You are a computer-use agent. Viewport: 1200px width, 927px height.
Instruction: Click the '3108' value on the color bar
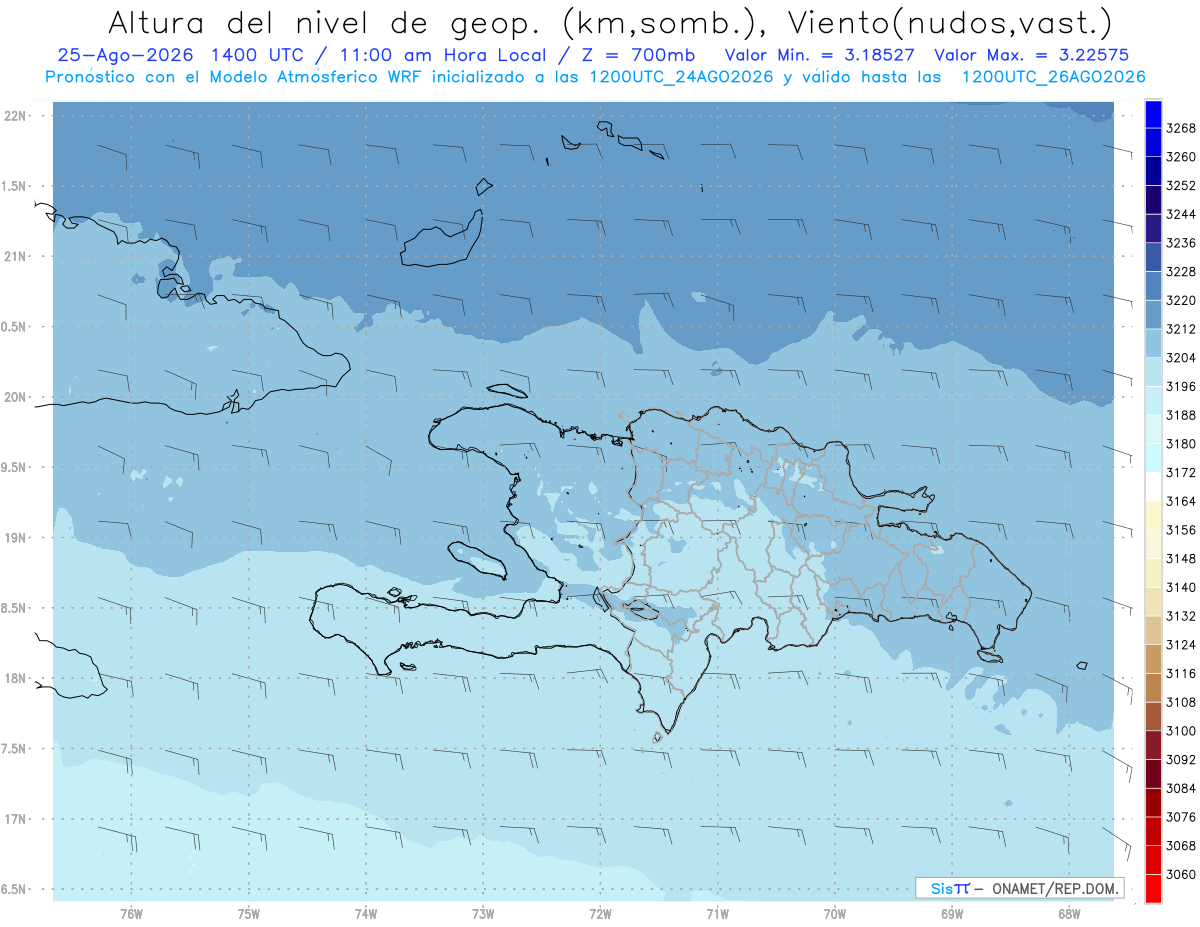(x=1181, y=702)
